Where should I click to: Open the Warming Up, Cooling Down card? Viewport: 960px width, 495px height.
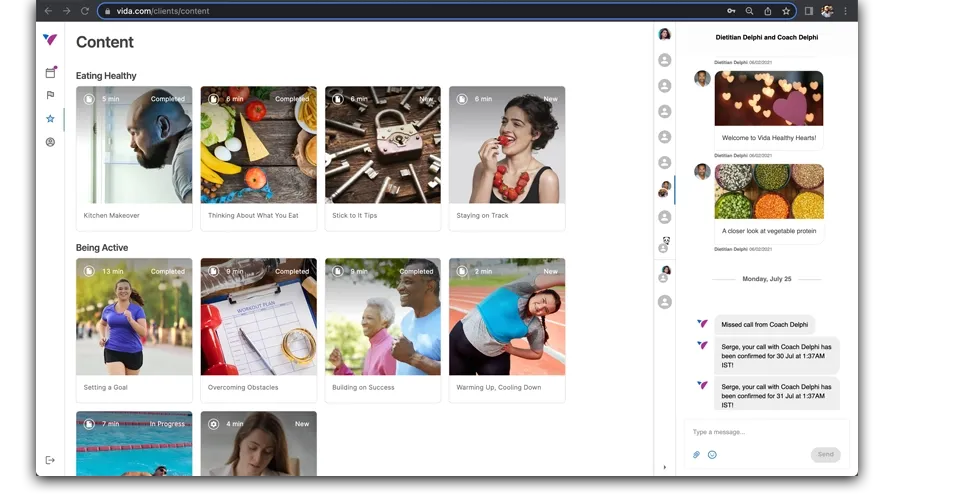click(507, 330)
